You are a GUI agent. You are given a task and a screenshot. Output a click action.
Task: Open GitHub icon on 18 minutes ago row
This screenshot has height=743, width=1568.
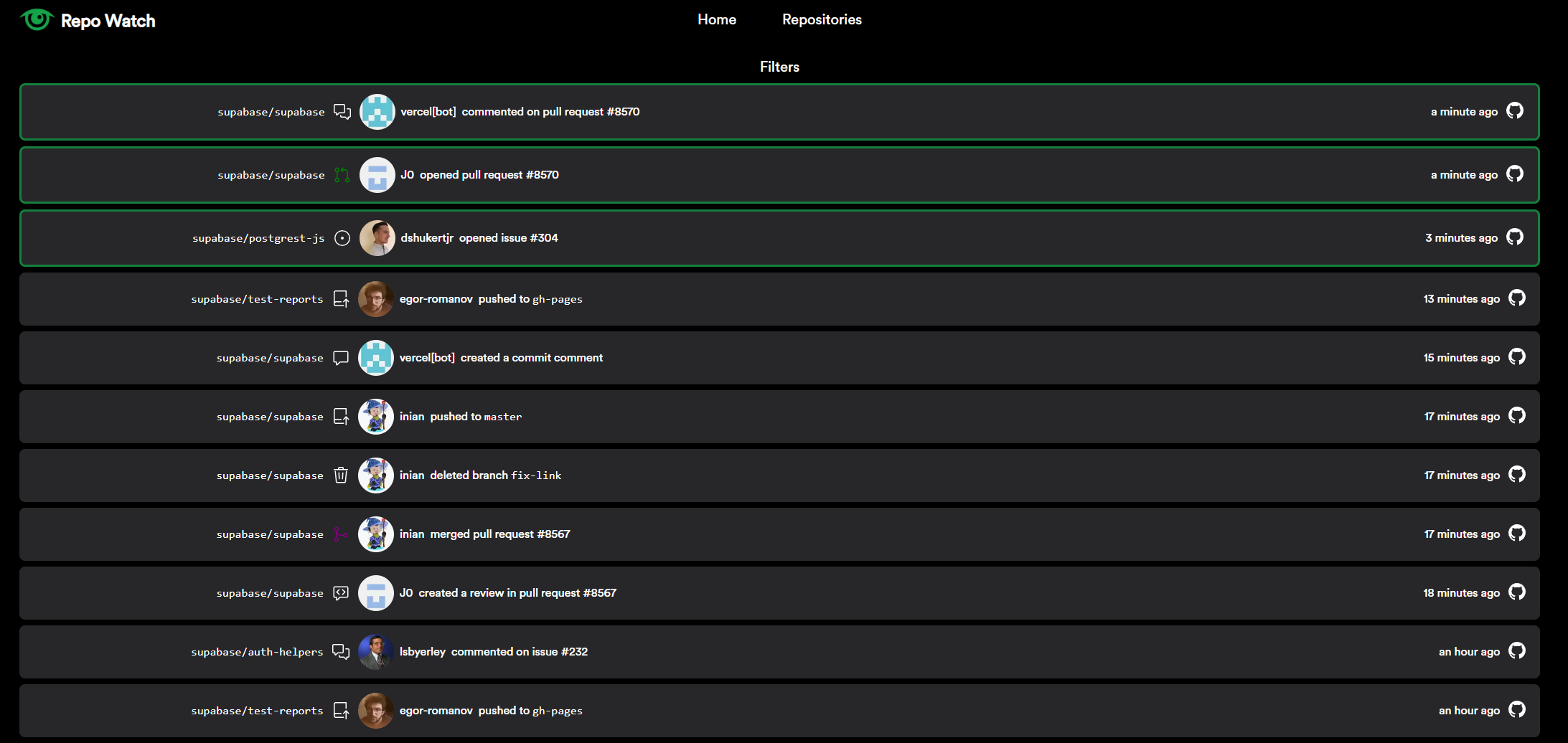(1517, 592)
